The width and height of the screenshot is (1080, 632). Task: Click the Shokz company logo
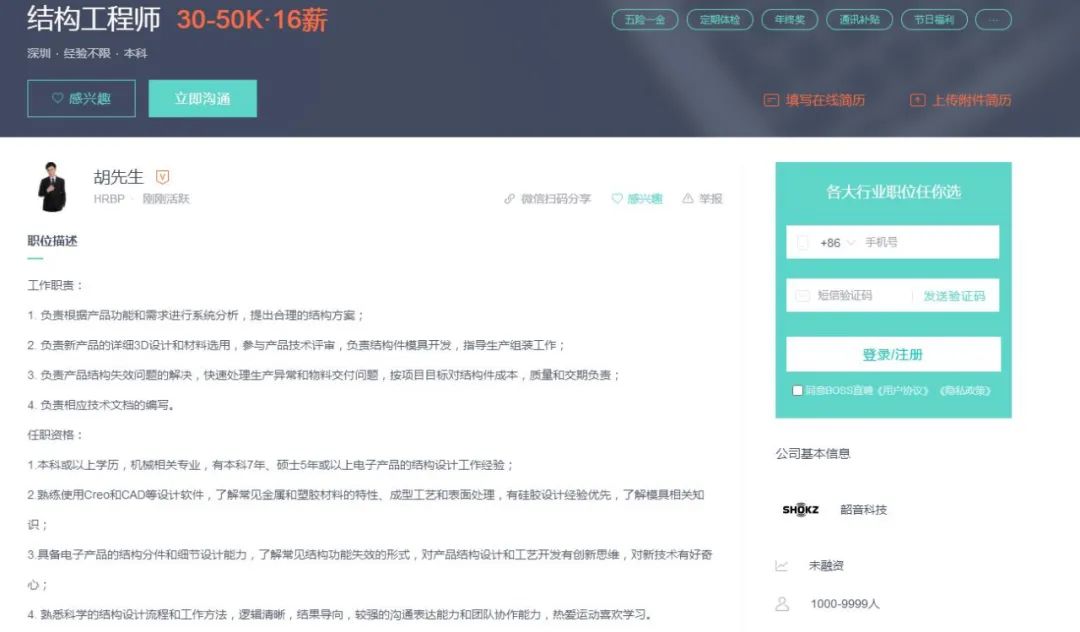[x=800, y=510]
